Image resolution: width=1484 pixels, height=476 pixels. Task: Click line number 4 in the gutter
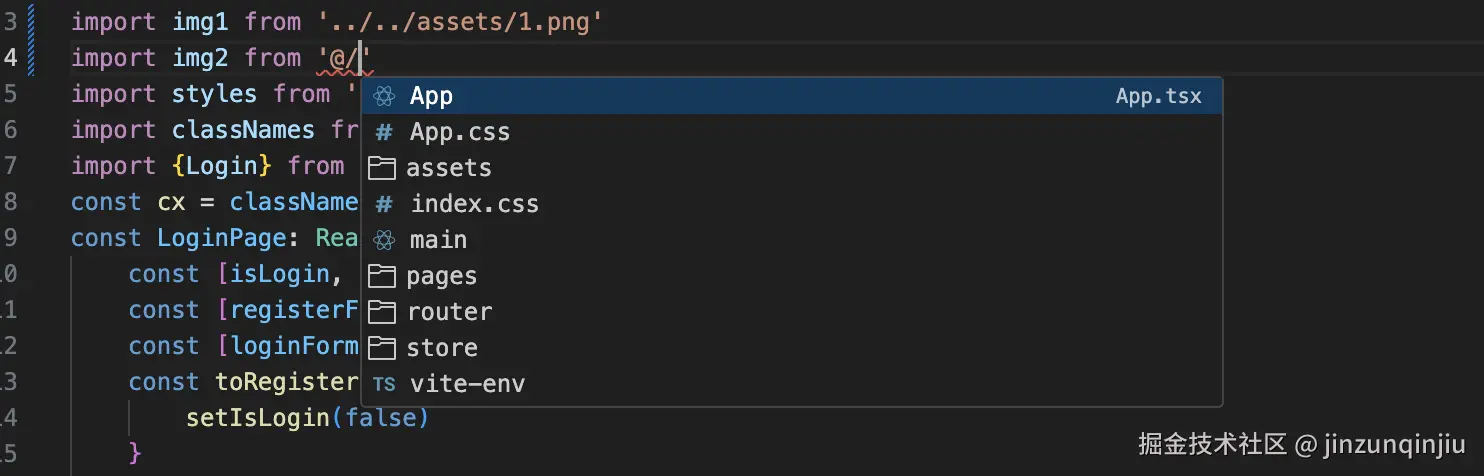pos(10,58)
